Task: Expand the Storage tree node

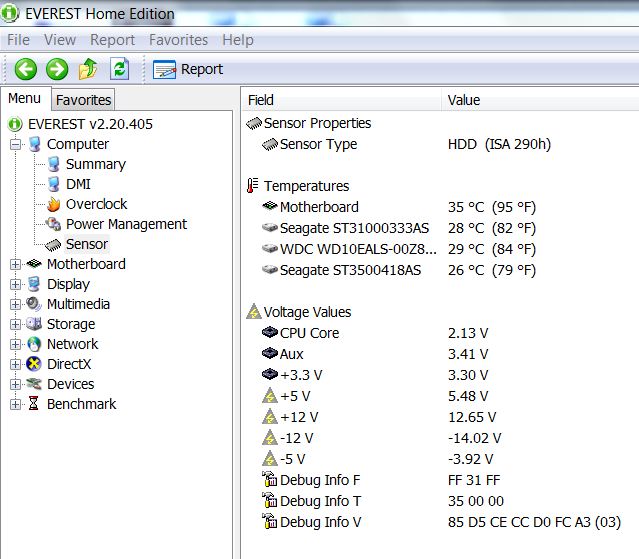Action: coord(15,324)
